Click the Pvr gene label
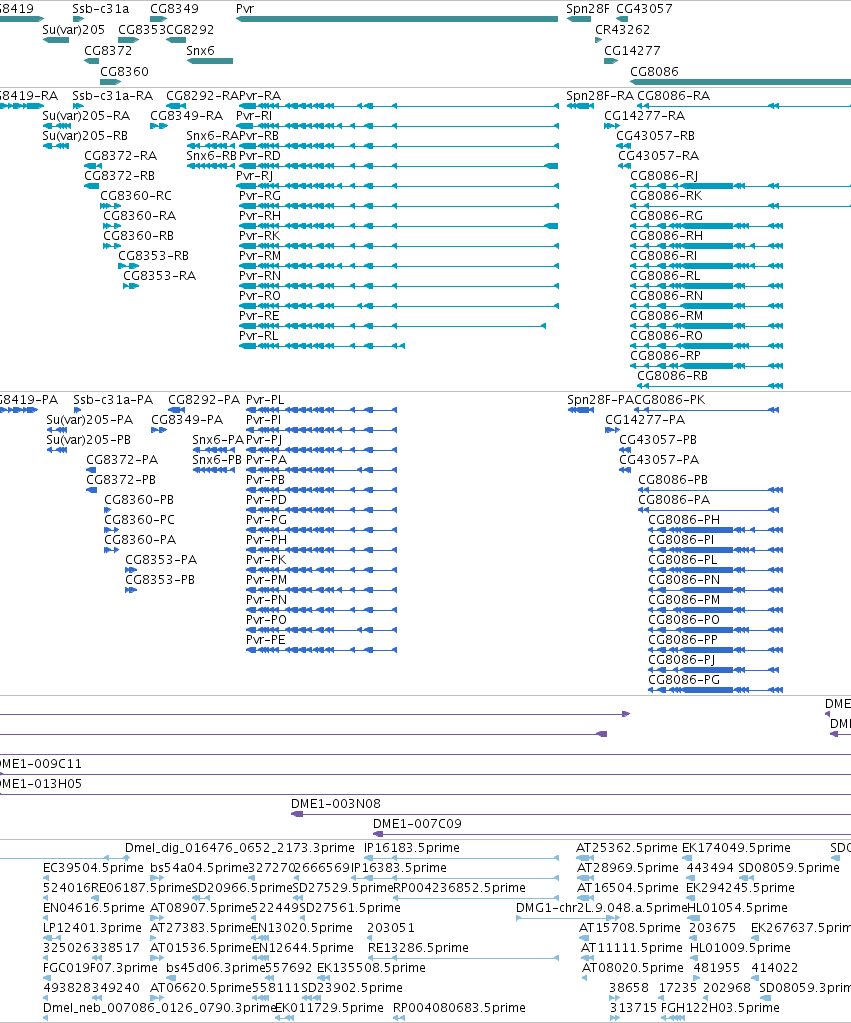This screenshot has height=1023, width=851. 245,8
